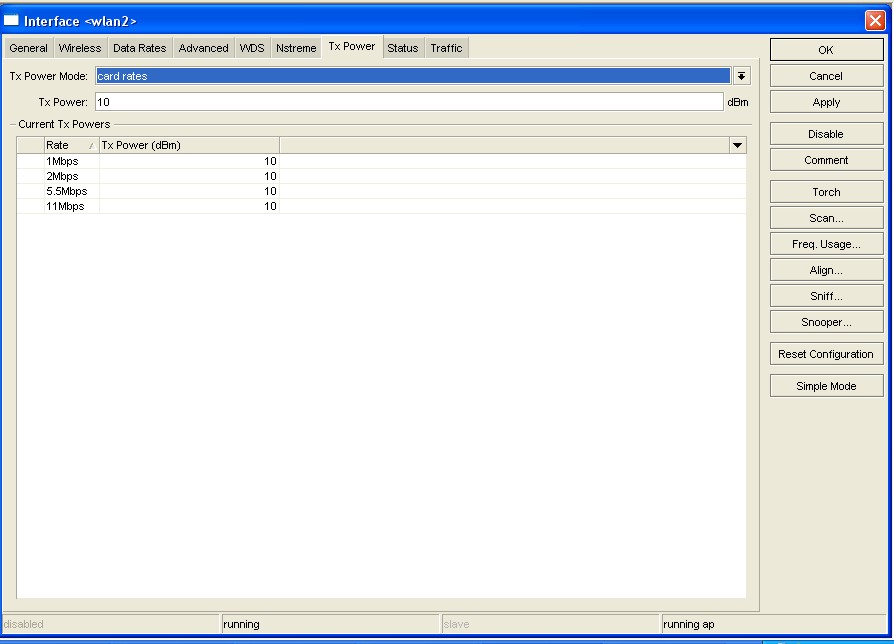Select the 5.5Mbps rate row
Screen dimensions: 894x644
pos(381,191)
